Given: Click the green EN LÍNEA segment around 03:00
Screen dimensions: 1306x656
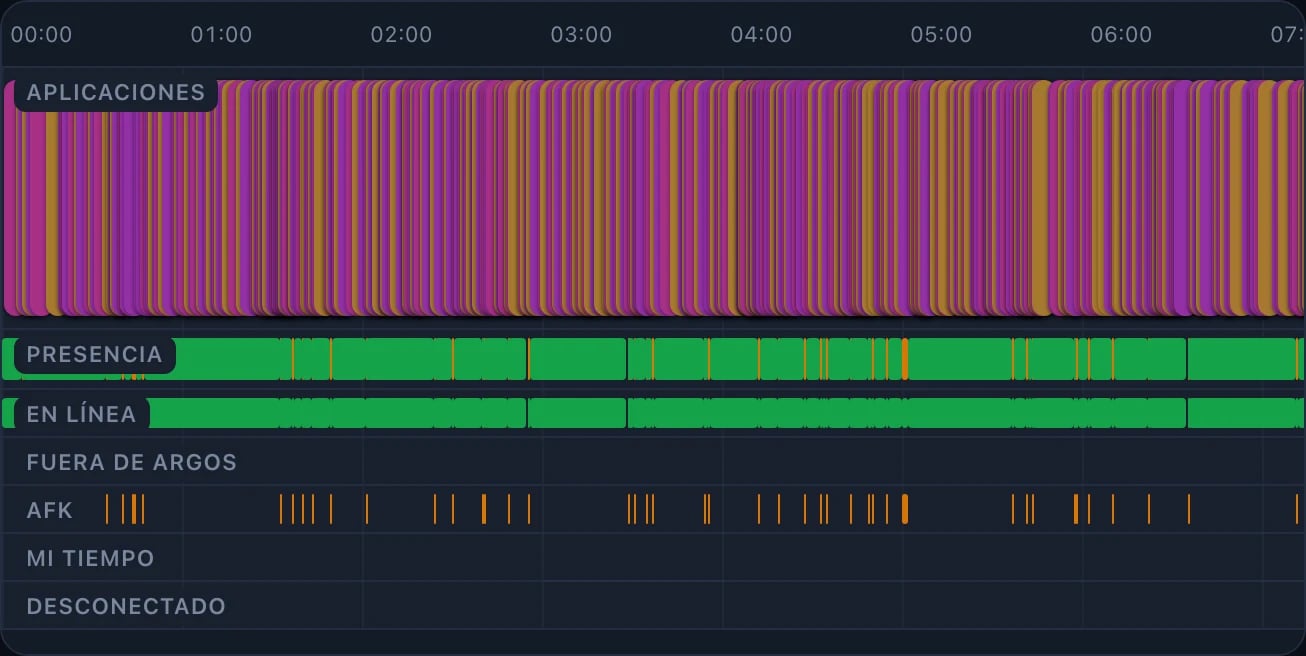Looking at the screenshot, I should [x=577, y=413].
